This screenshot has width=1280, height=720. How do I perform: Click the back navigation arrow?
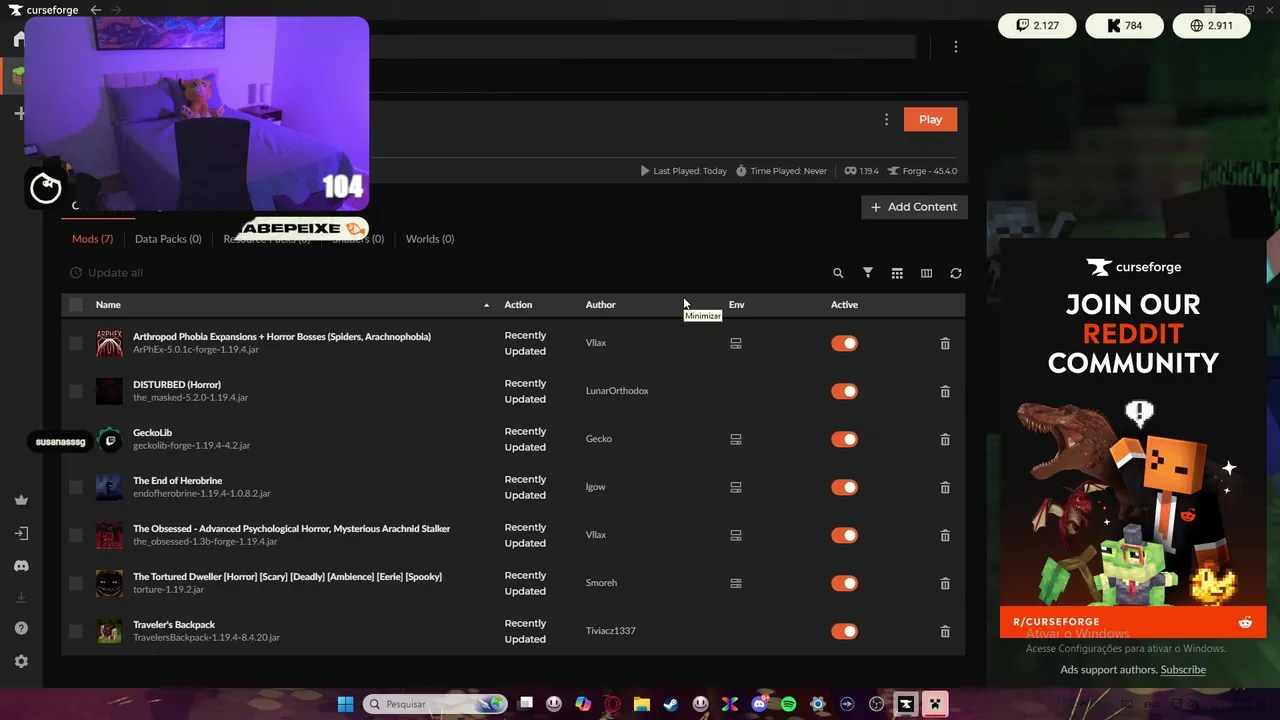[95, 10]
